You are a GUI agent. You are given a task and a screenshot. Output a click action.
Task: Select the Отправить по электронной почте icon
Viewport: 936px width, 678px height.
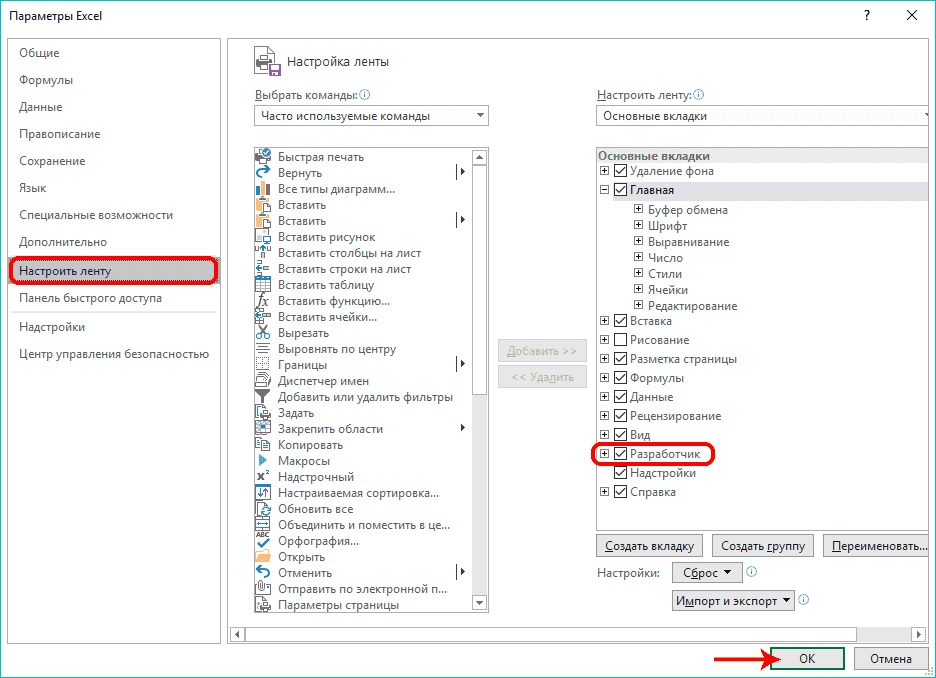[x=263, y=588]
